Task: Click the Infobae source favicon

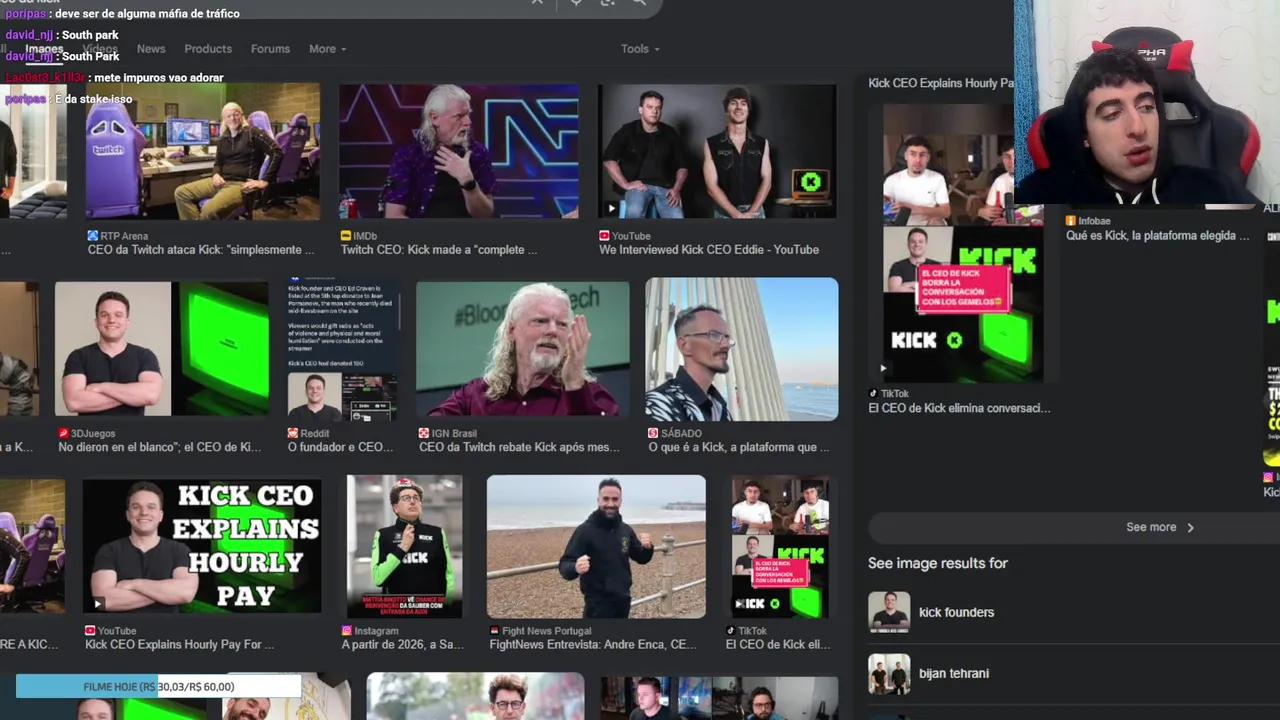Action: 1071,221
